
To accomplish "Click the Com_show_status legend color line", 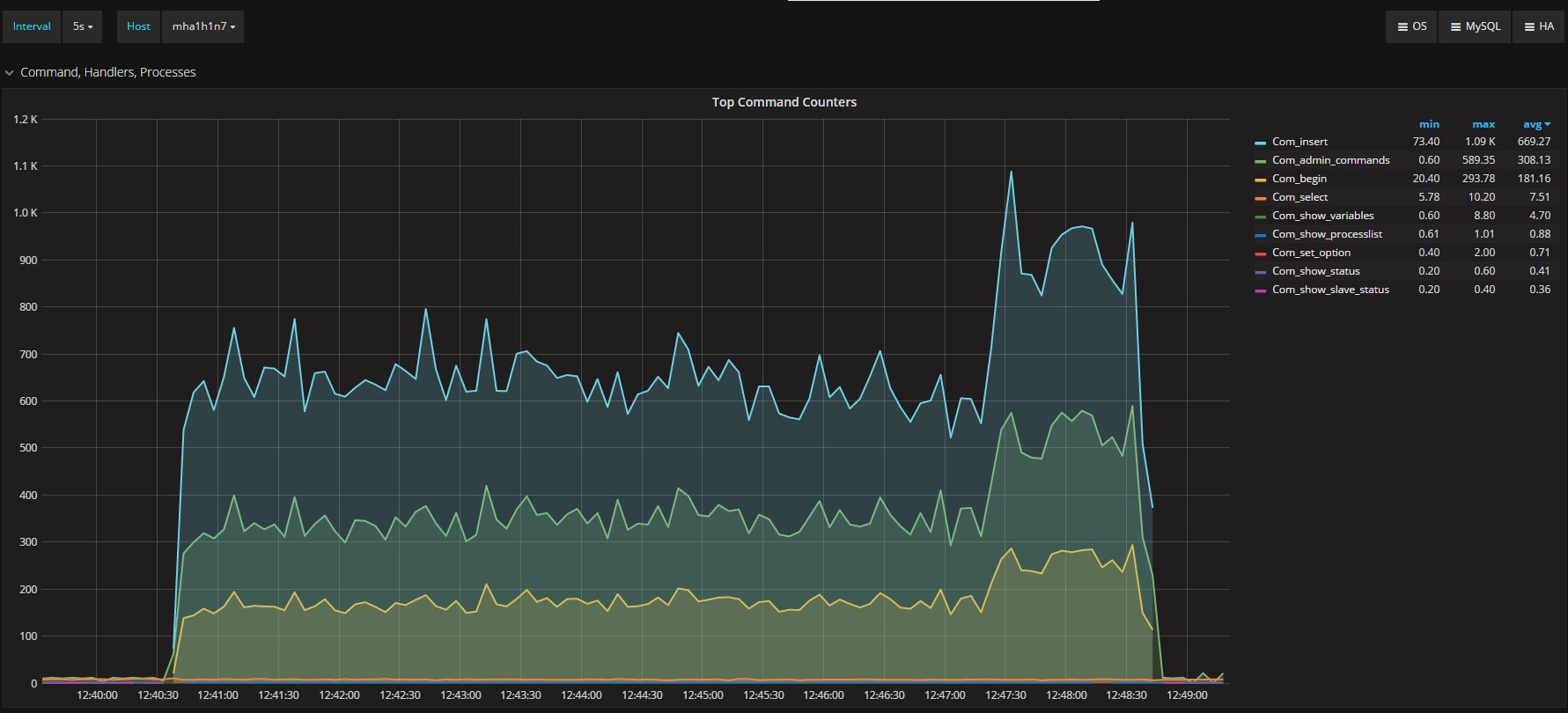I will pyautogui.click(x=1261, y=272).
